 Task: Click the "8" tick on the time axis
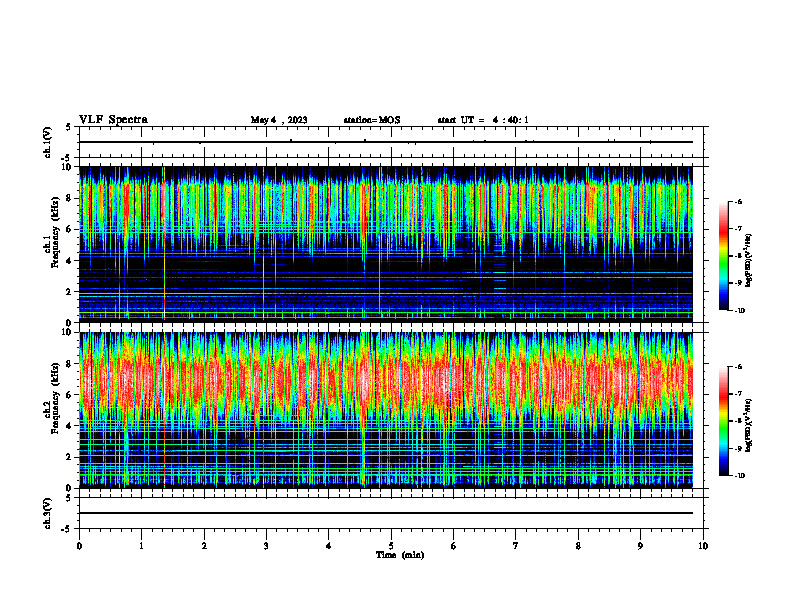tap(578, 546)
